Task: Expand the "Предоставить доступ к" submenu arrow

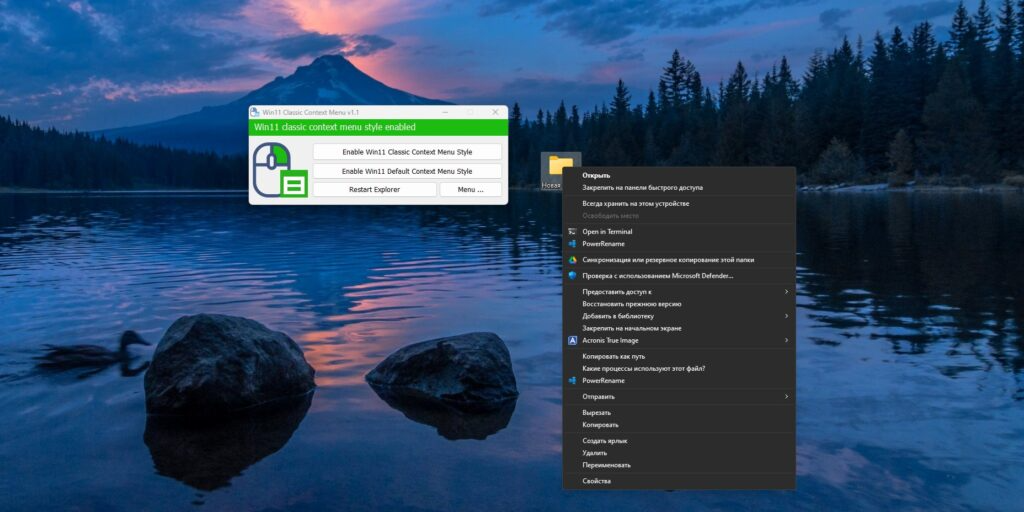Action: (x=786, y=292)
